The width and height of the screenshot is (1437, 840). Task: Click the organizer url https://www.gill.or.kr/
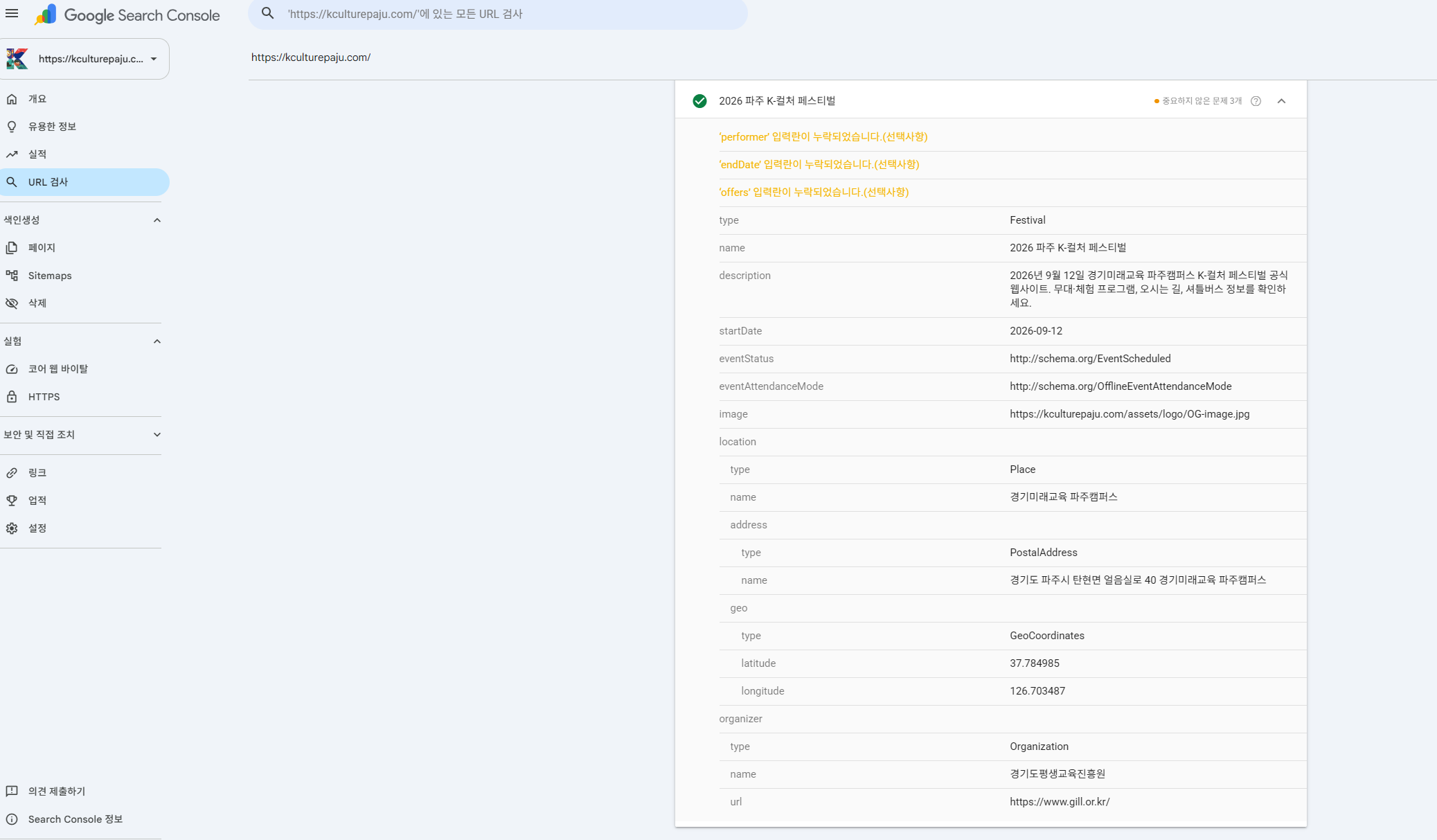coord(1060,802)
